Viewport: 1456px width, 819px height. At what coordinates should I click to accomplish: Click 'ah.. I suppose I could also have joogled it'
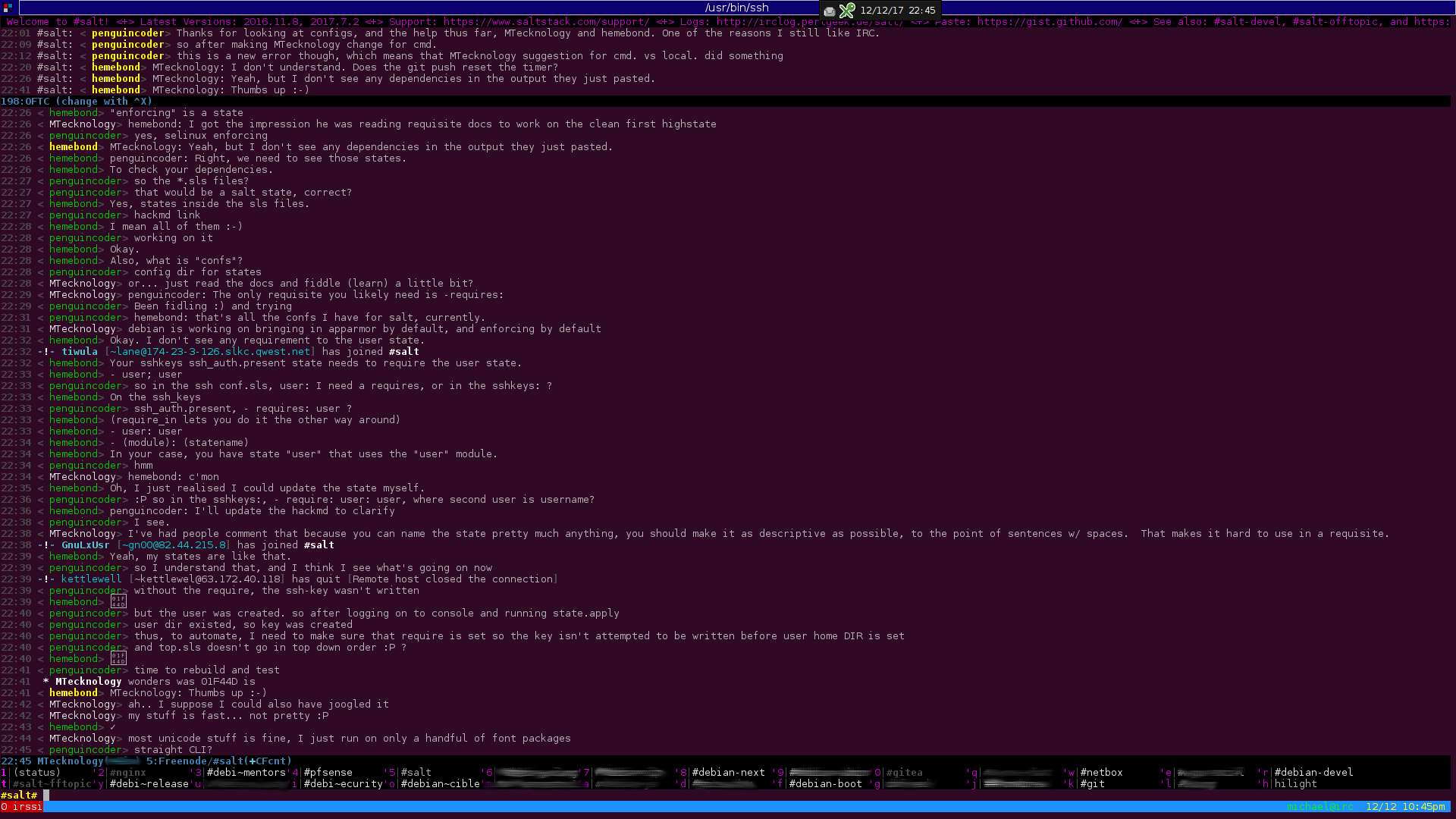259,704
